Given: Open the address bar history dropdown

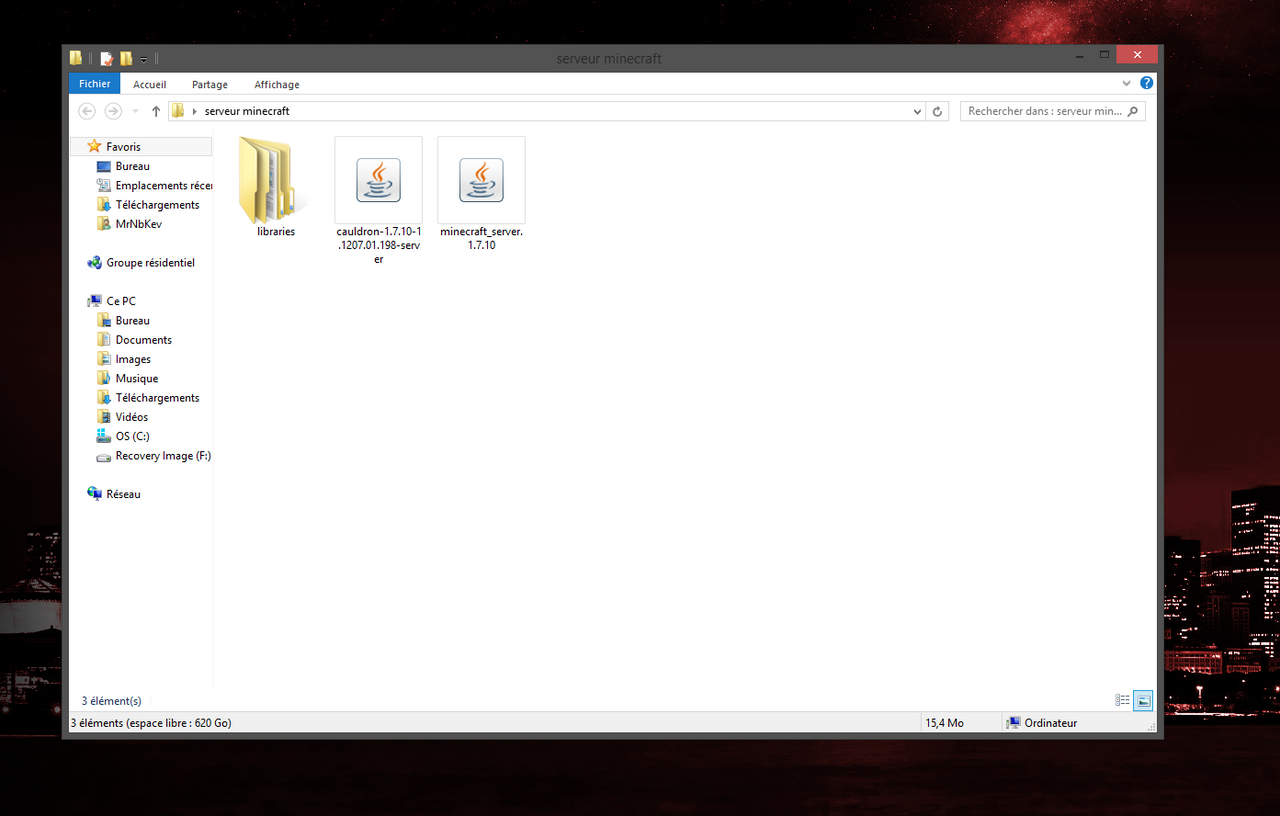Looking at the screenshot, I should tap(918, 112).
